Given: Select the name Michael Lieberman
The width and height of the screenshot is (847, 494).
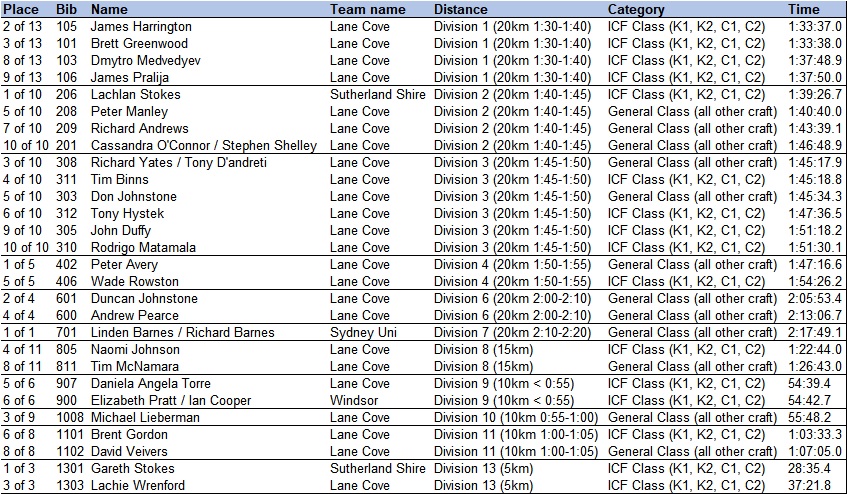Looking at the screenshot, I should (x=145, y=417).
